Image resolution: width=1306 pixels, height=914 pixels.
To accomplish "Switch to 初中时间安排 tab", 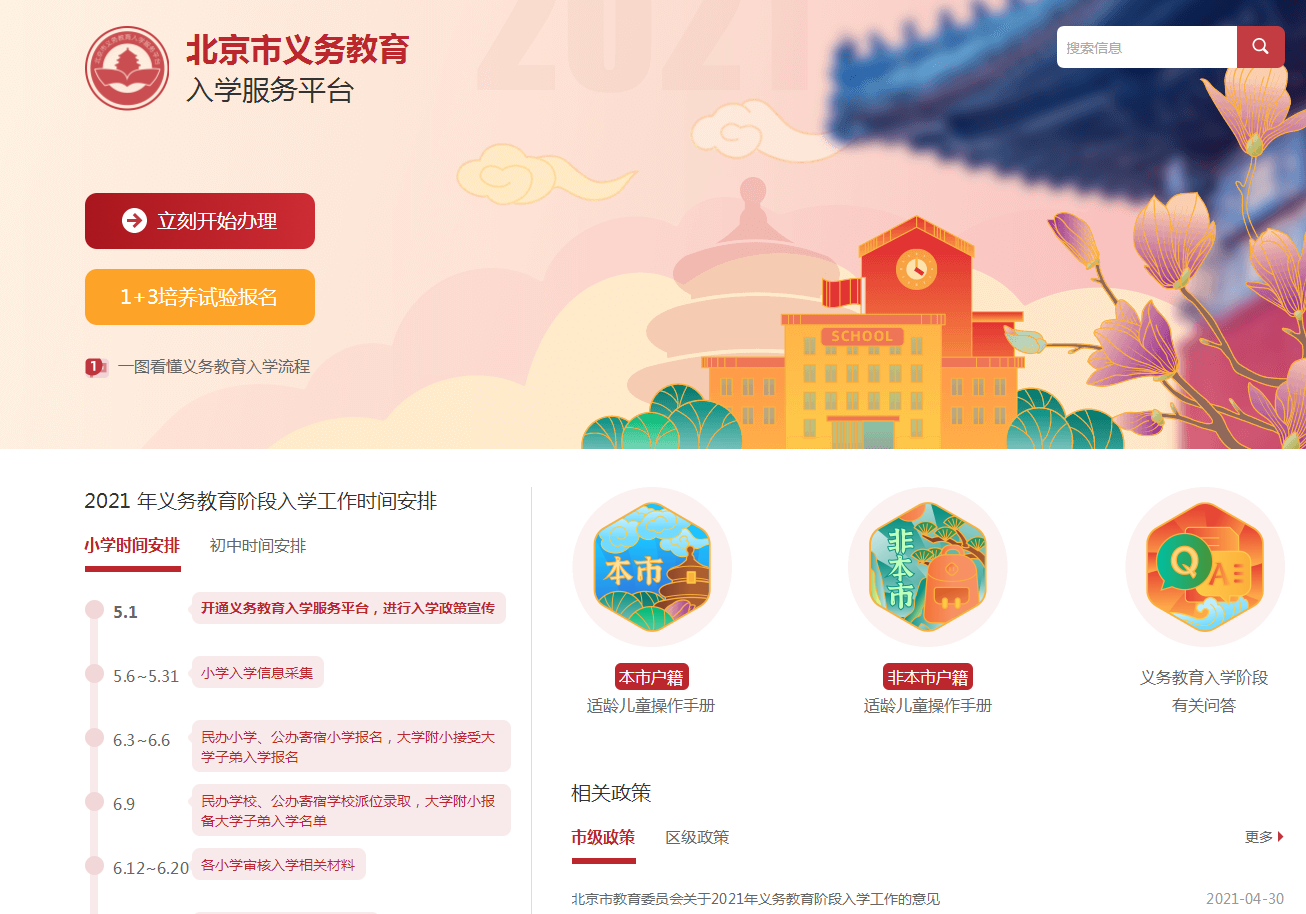I will 258,546.
